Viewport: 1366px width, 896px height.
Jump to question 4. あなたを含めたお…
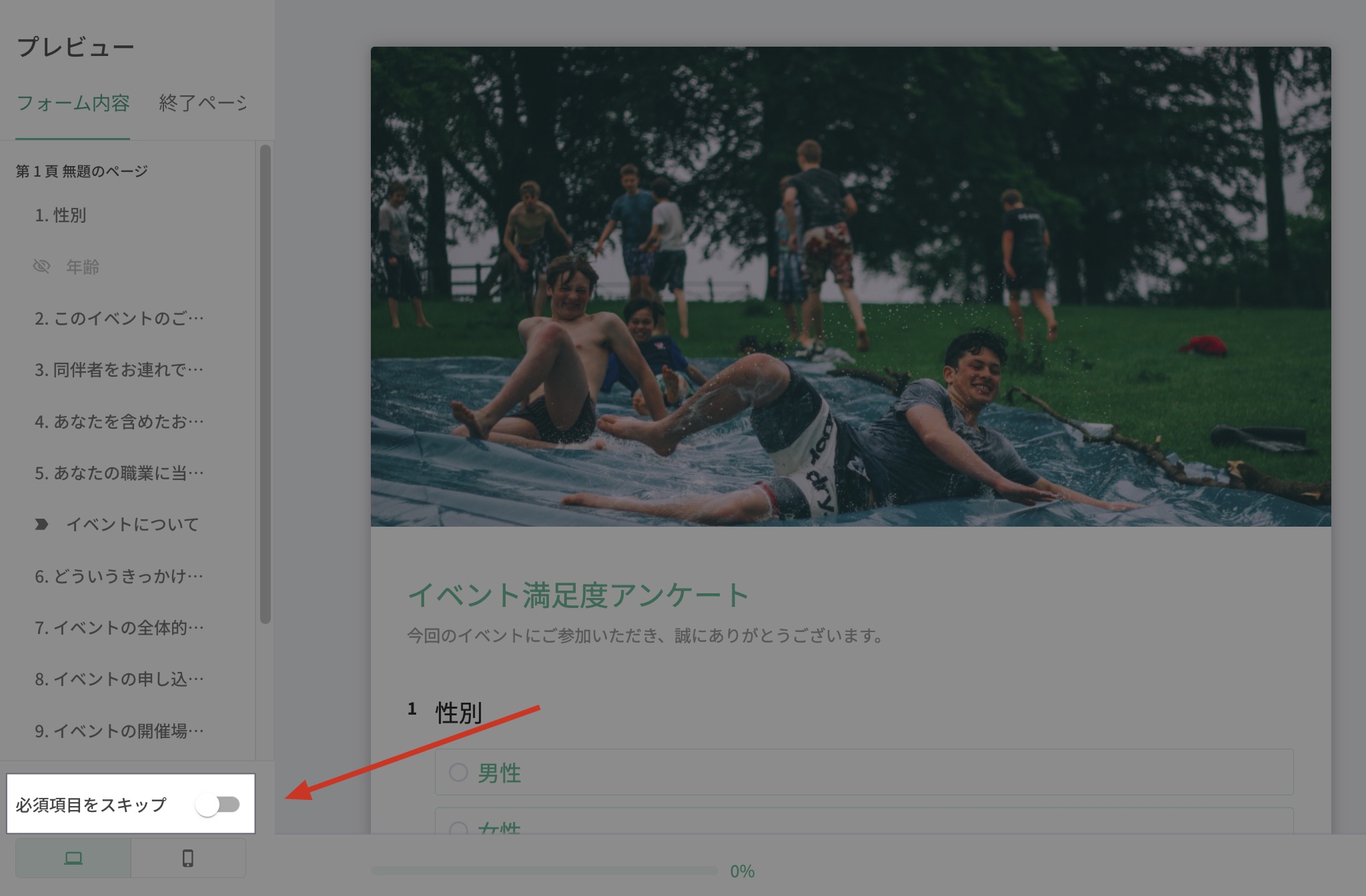(119, 421)
